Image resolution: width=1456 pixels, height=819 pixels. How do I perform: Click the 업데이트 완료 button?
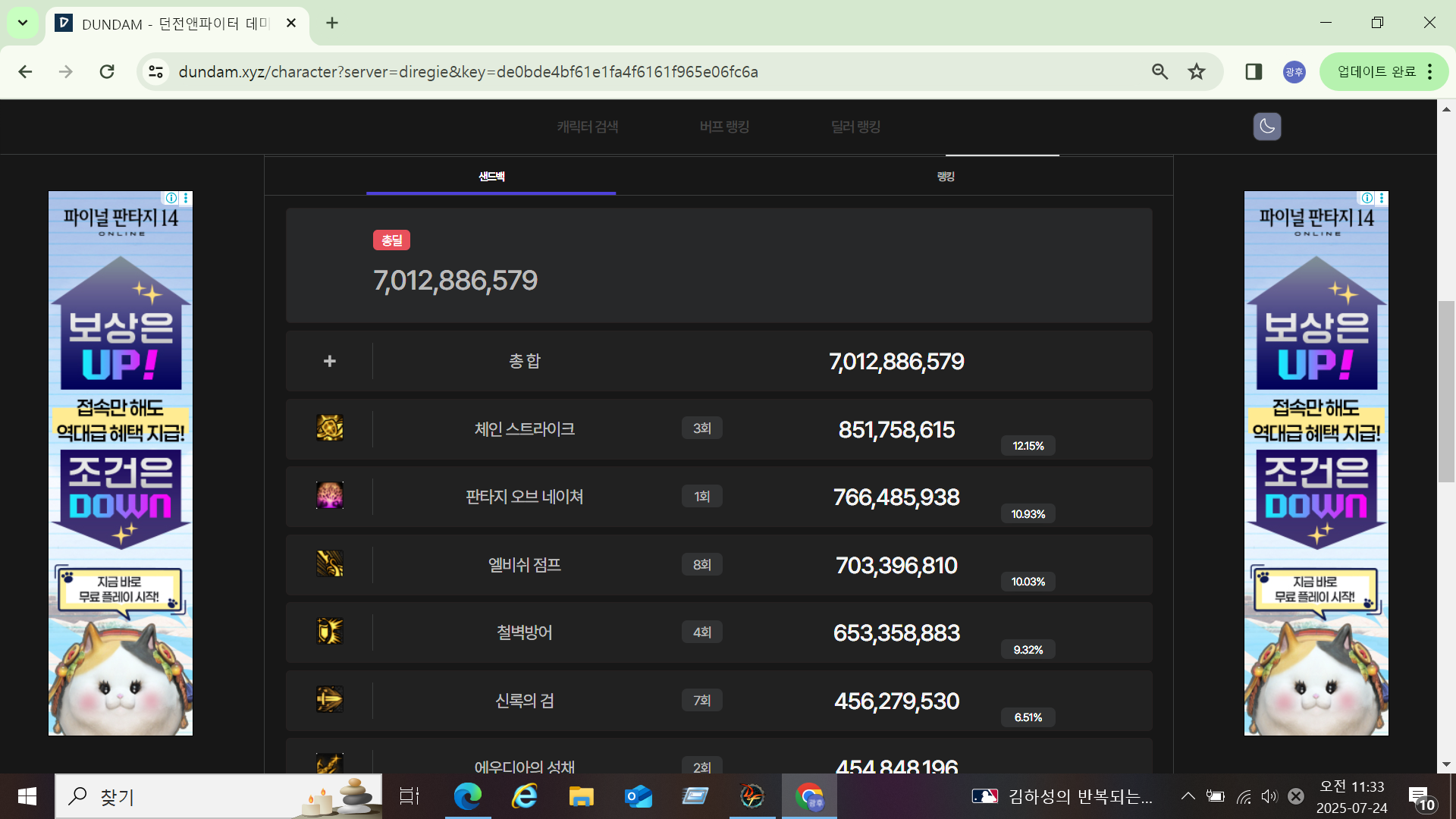(1376, 72)
